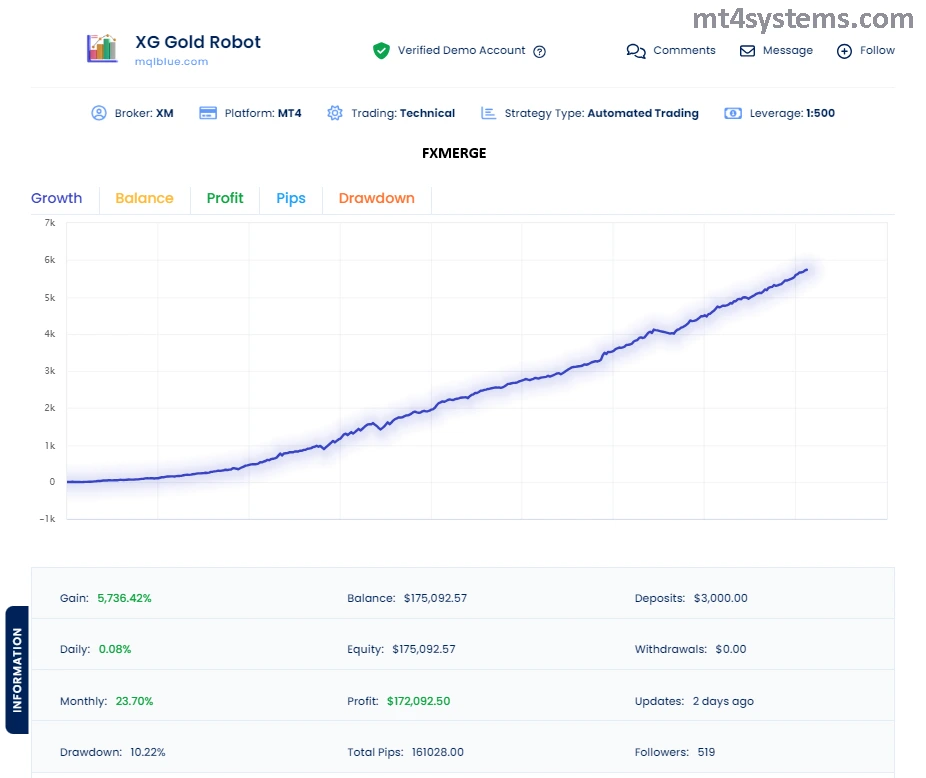This screenshot has width=926, height=778.
Task: Select the Pips tab
Action: [x=291, y=198]
